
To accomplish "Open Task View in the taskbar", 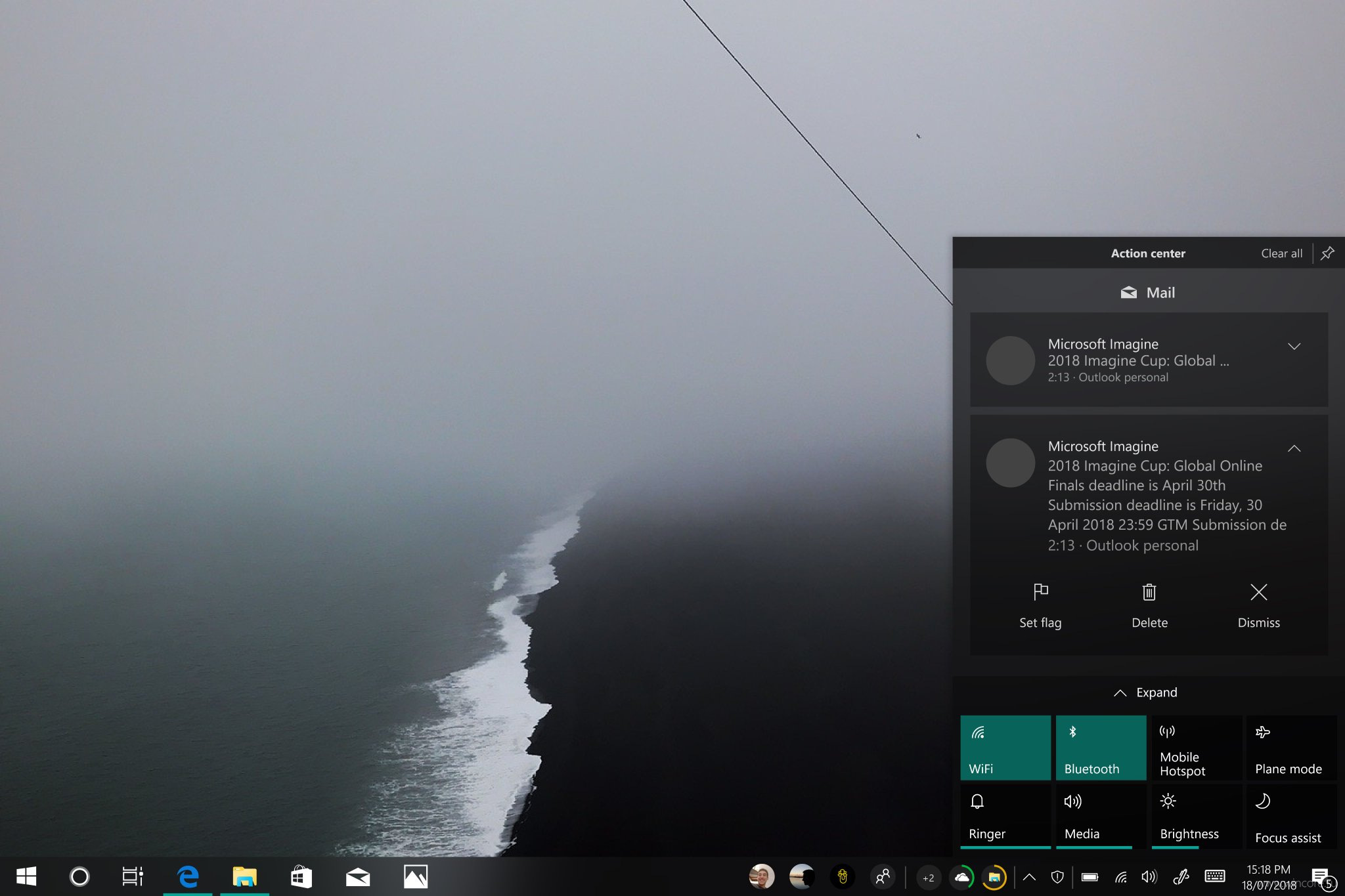I will (x=133, y=876).
